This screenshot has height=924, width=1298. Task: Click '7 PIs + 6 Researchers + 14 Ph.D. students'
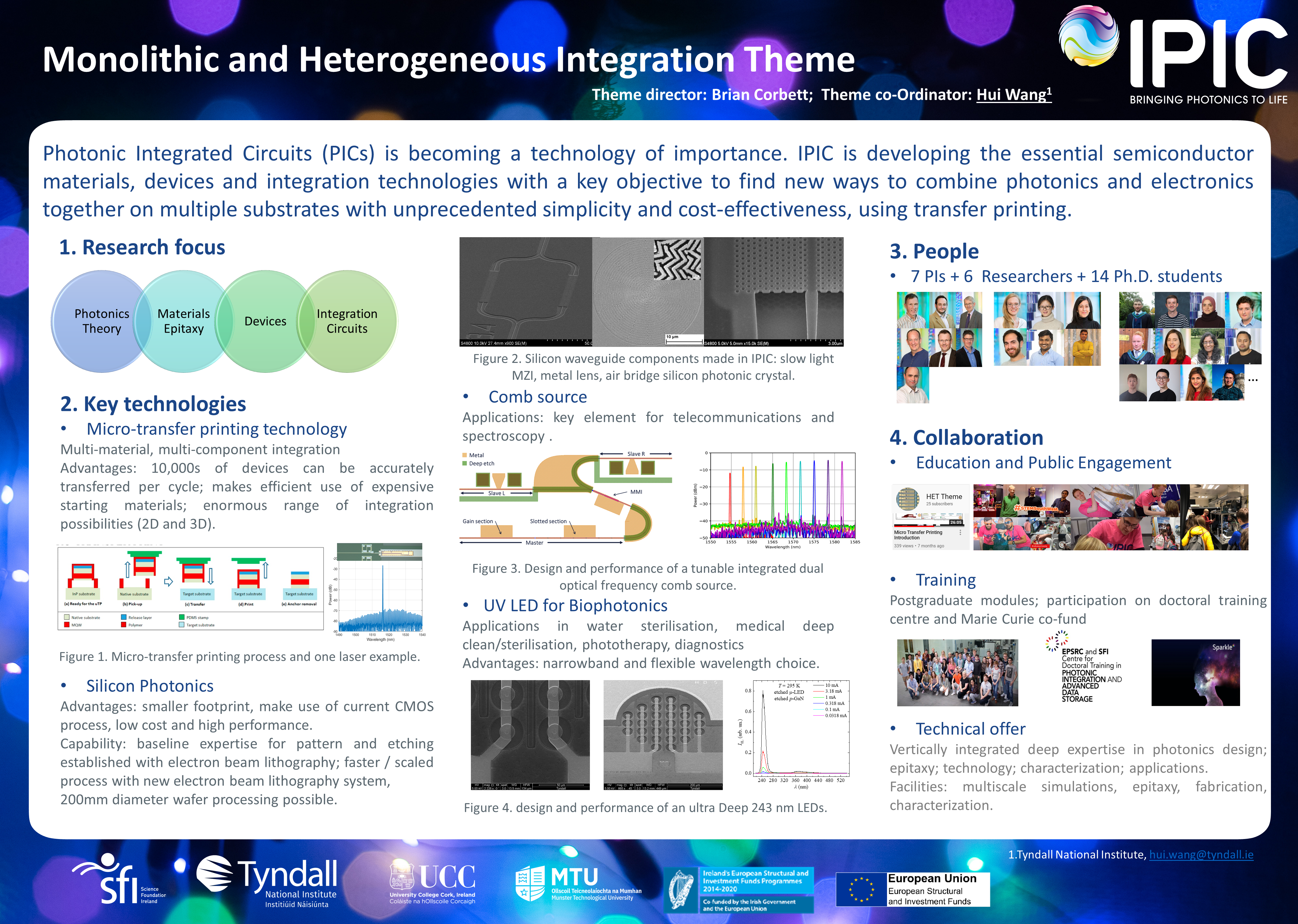1066,276
